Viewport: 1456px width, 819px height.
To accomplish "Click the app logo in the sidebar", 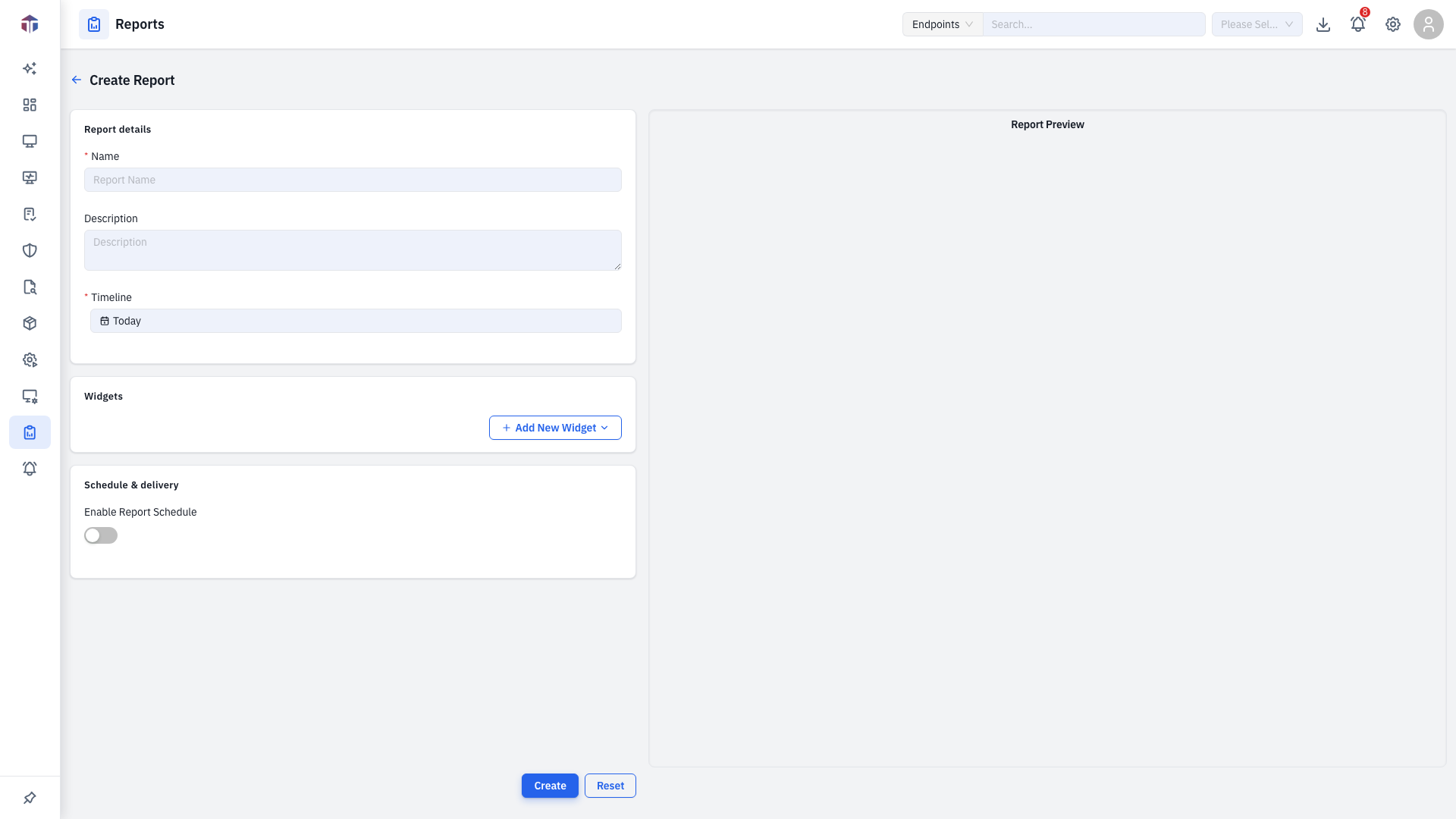I will coord(30,24).
